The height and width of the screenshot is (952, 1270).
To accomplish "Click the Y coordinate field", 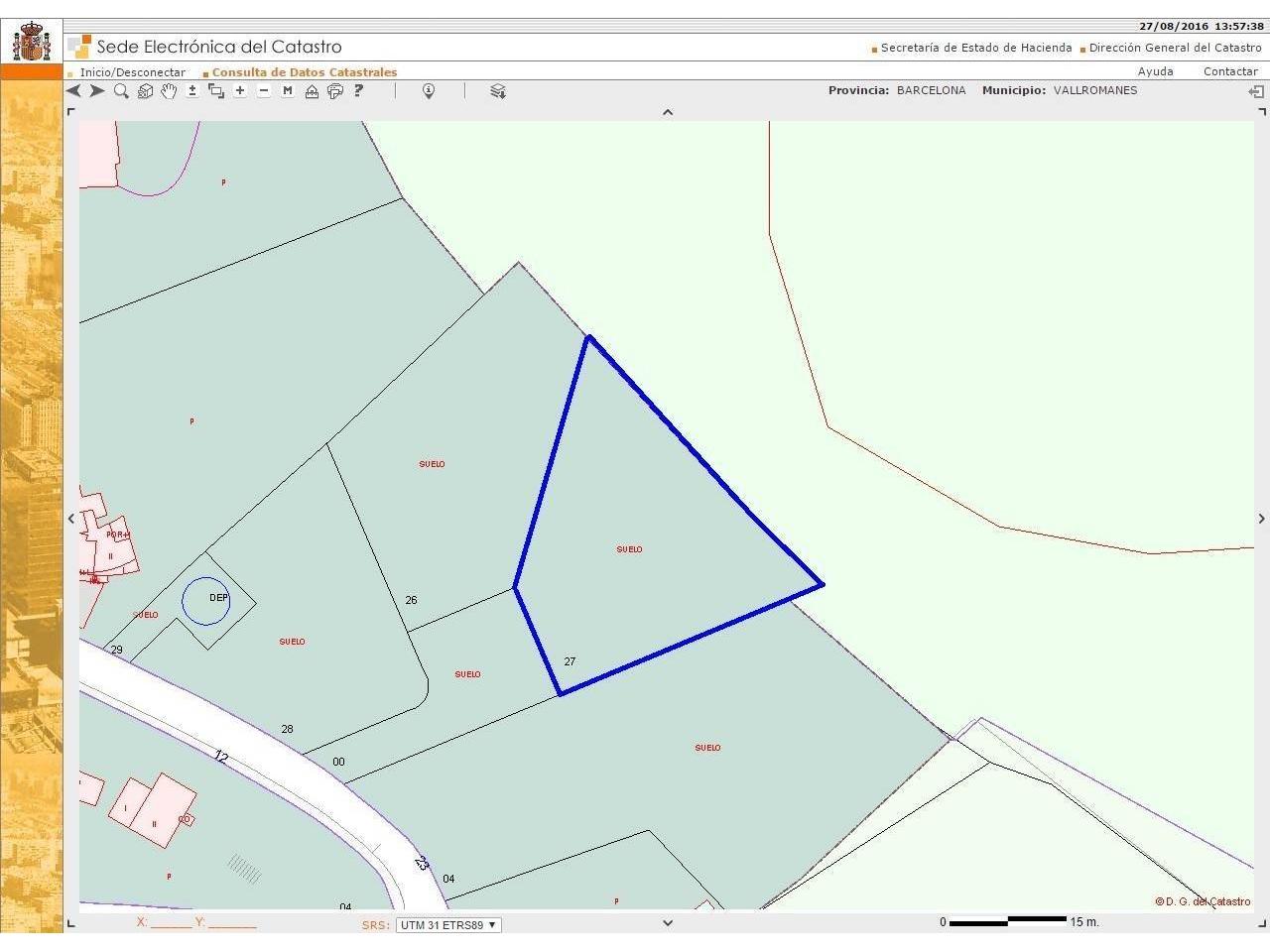I will [232, 923].
